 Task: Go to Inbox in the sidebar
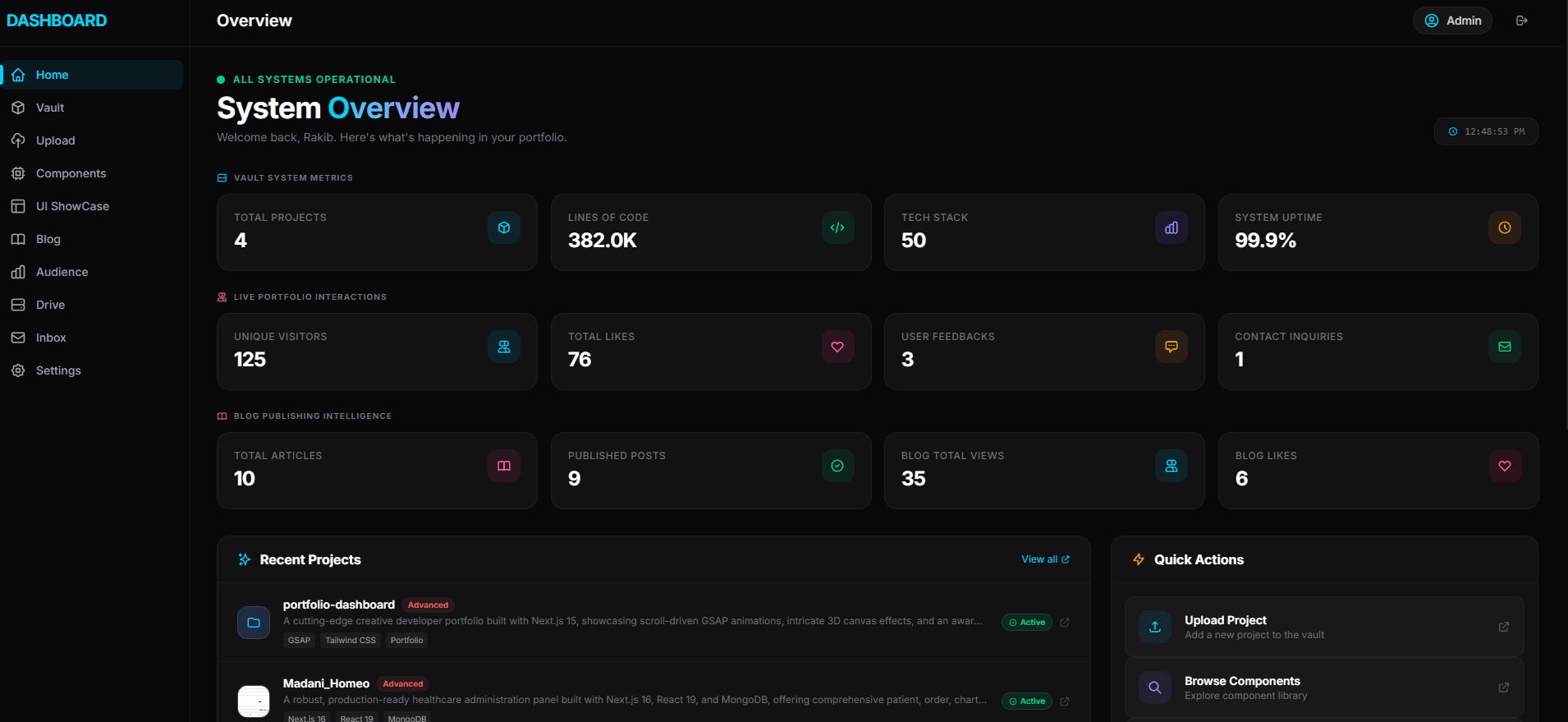tap(92, 338)
